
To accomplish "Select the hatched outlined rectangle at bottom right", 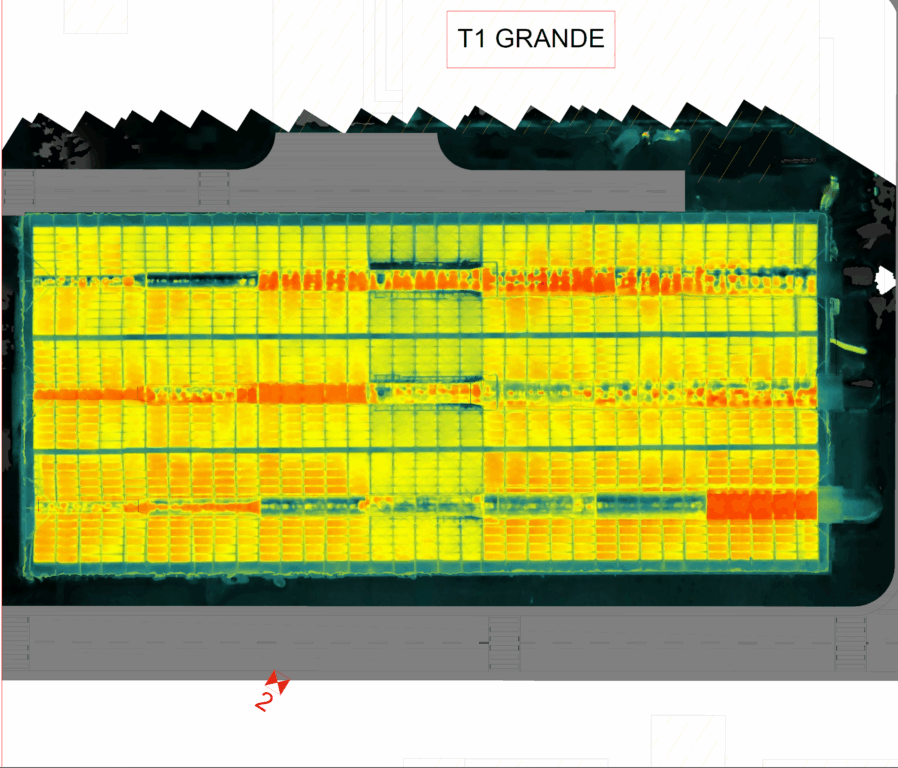I will click(x=685, y=740).
